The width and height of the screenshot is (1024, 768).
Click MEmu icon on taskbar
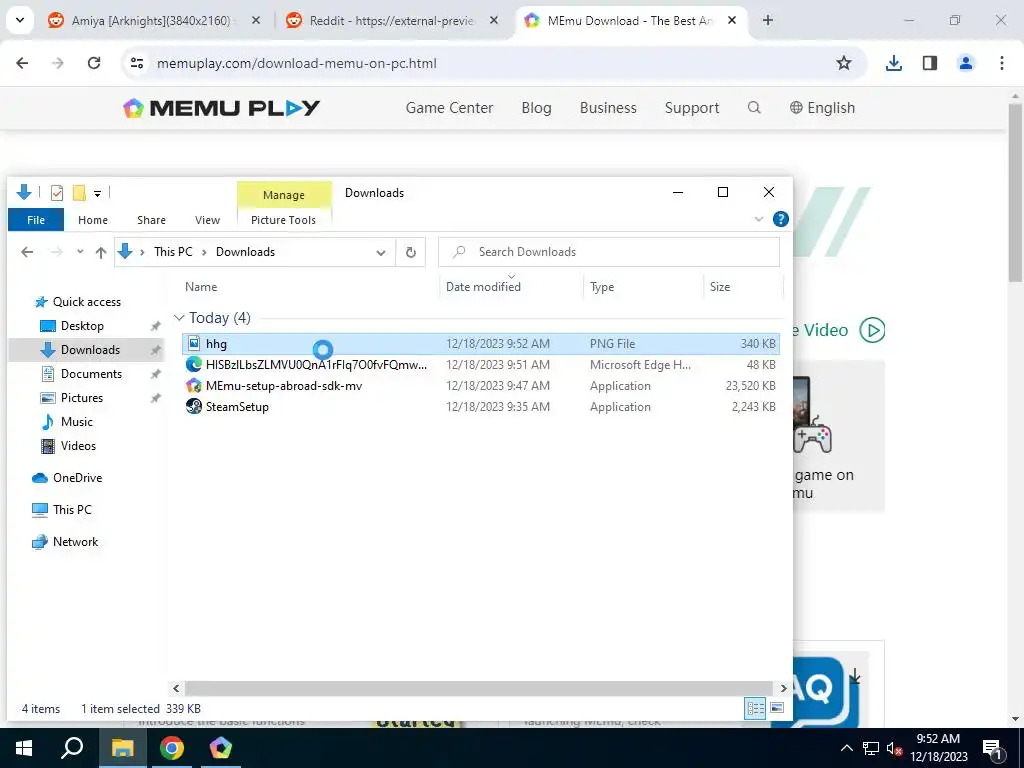[221, 748]
